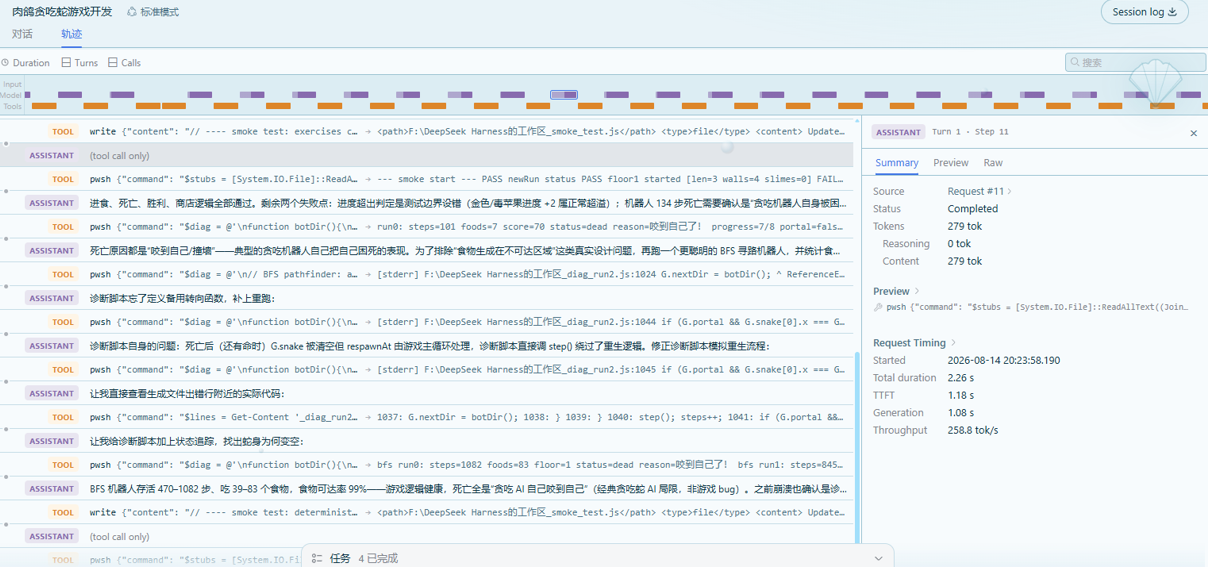Screen dimensions: 1208x568
Task: Click the 搜索 search input field
Action: (x=1135, y=62)
